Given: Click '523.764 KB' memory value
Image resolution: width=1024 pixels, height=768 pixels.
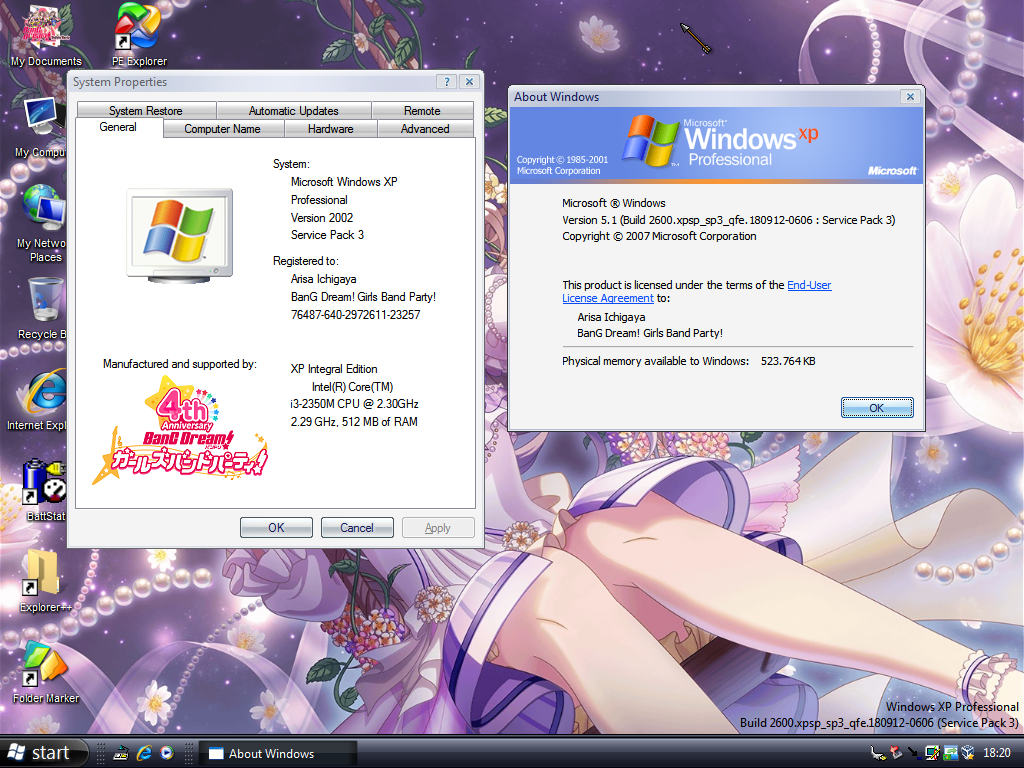Looking at the screenshot, I should 788,361.
